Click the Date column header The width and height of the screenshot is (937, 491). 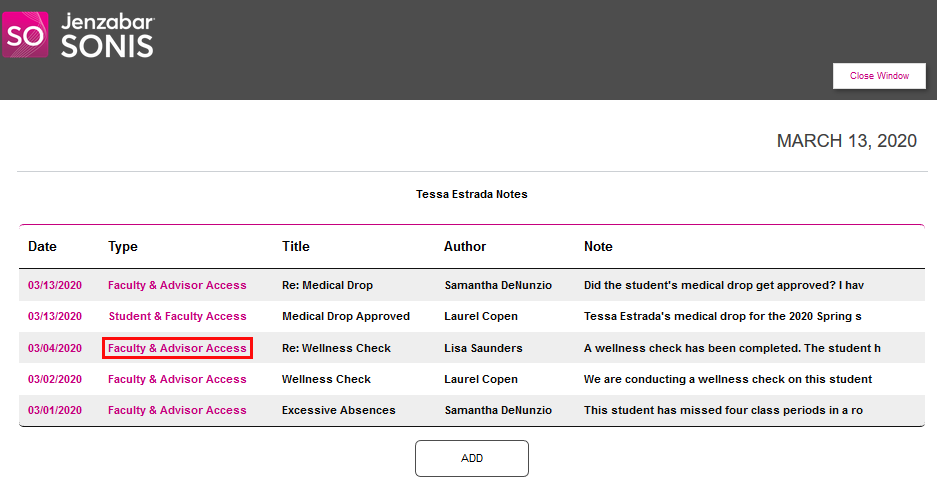tap(42, 247)
